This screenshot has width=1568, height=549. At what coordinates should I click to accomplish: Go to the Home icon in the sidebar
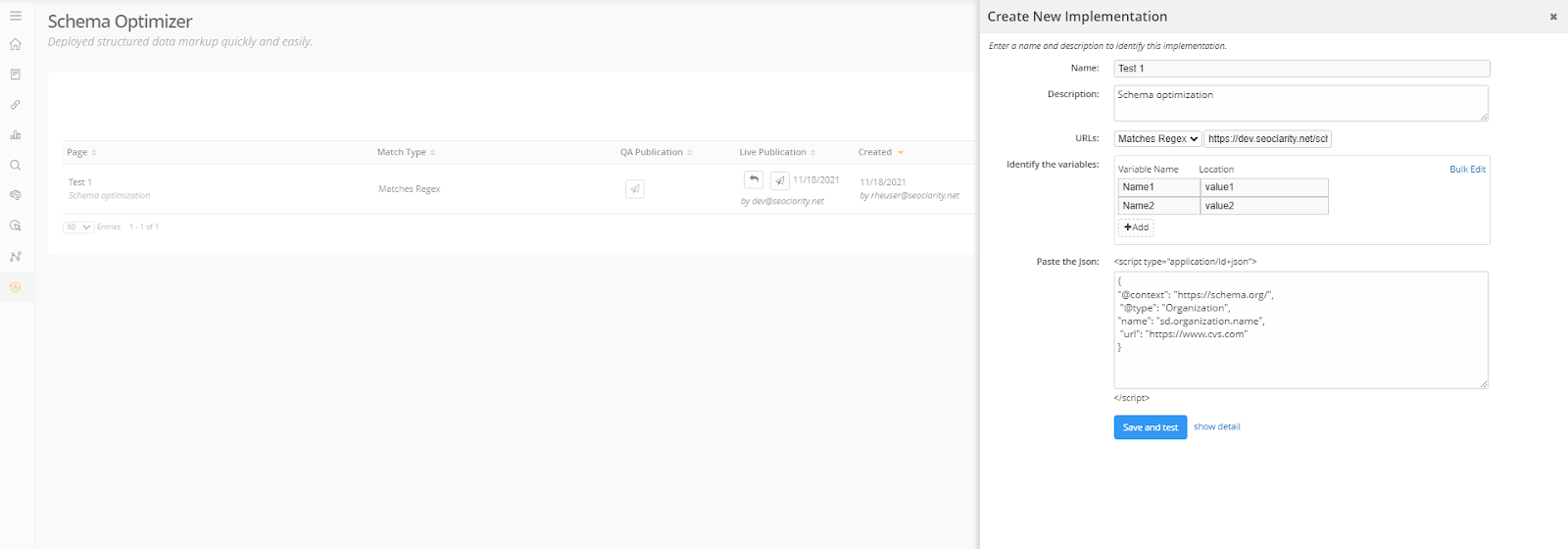pyautogui.click(x=16, y=44)
